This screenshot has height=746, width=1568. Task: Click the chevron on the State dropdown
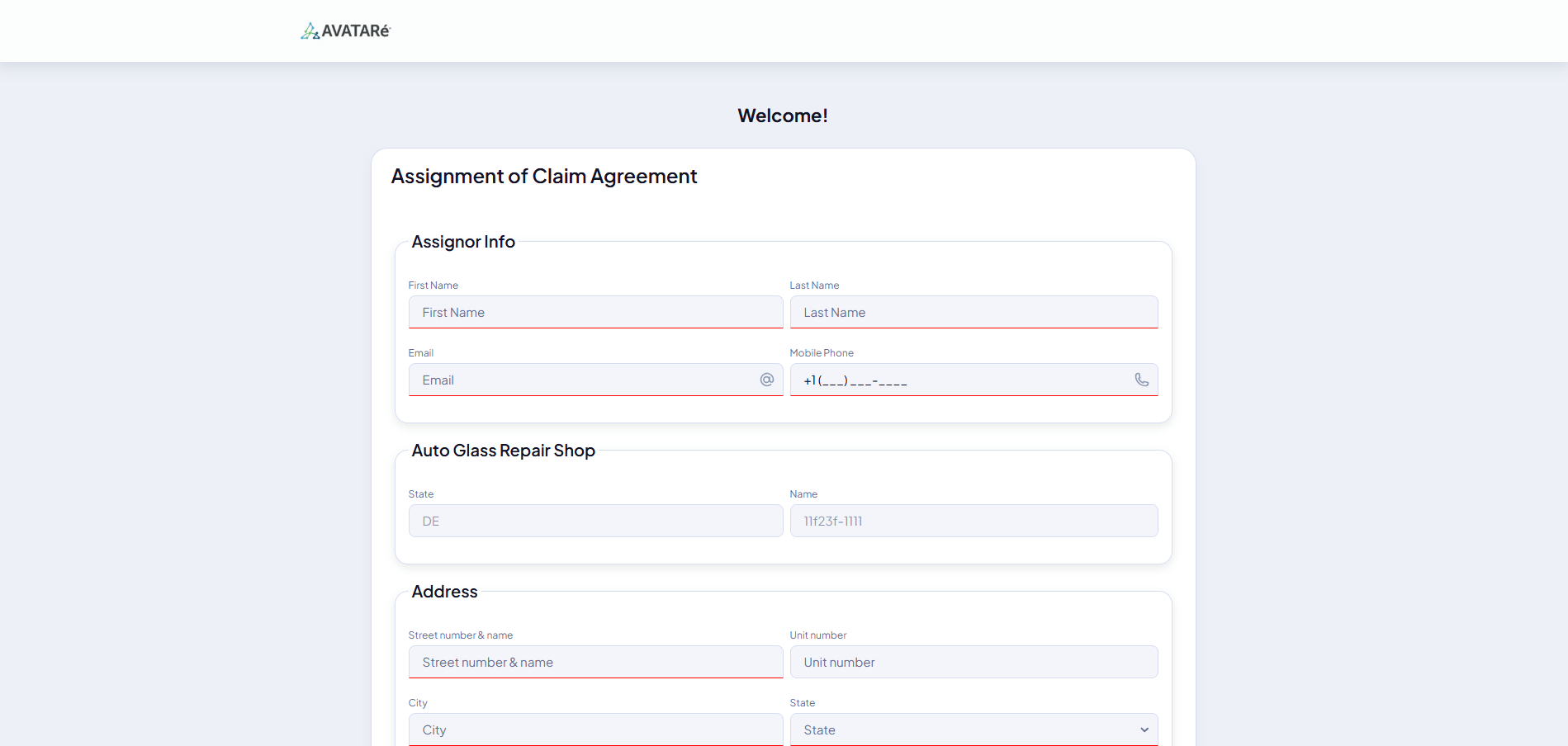point(1144,729)
